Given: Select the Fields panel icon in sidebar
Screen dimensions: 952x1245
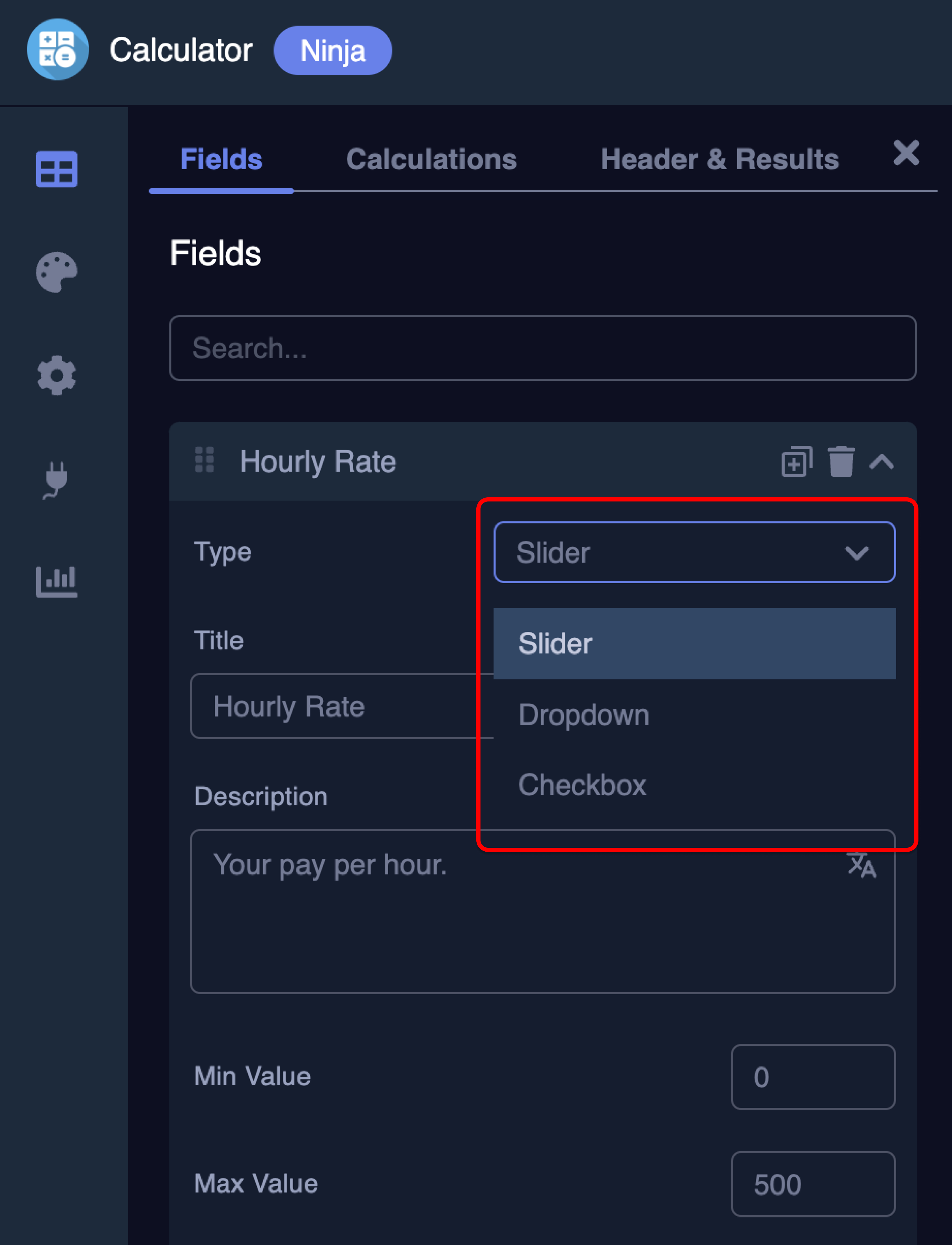Looking at the screenshot, I should click(x=56, y=170).
